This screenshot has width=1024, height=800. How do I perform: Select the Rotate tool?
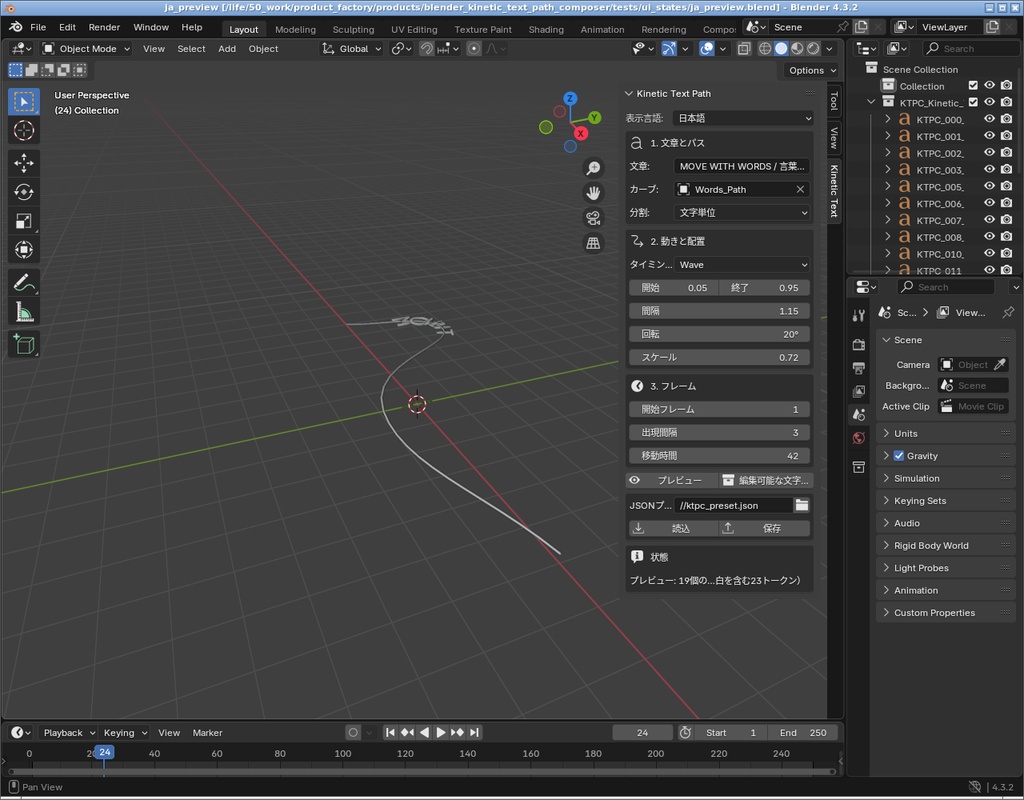pyautogui.click(x=24, y=192)
